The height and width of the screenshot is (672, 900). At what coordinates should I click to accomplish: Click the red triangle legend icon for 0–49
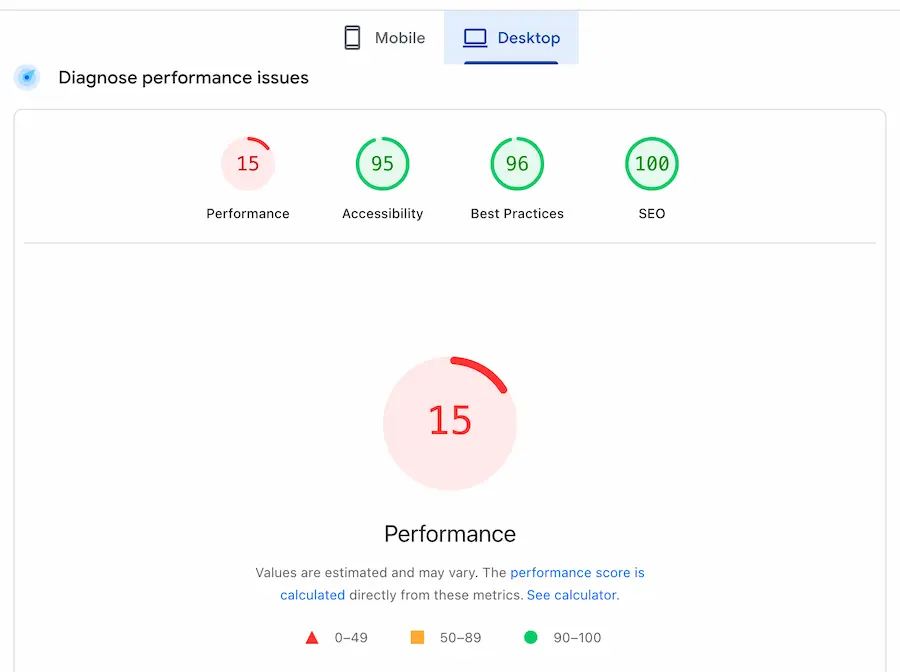point(312,637)
